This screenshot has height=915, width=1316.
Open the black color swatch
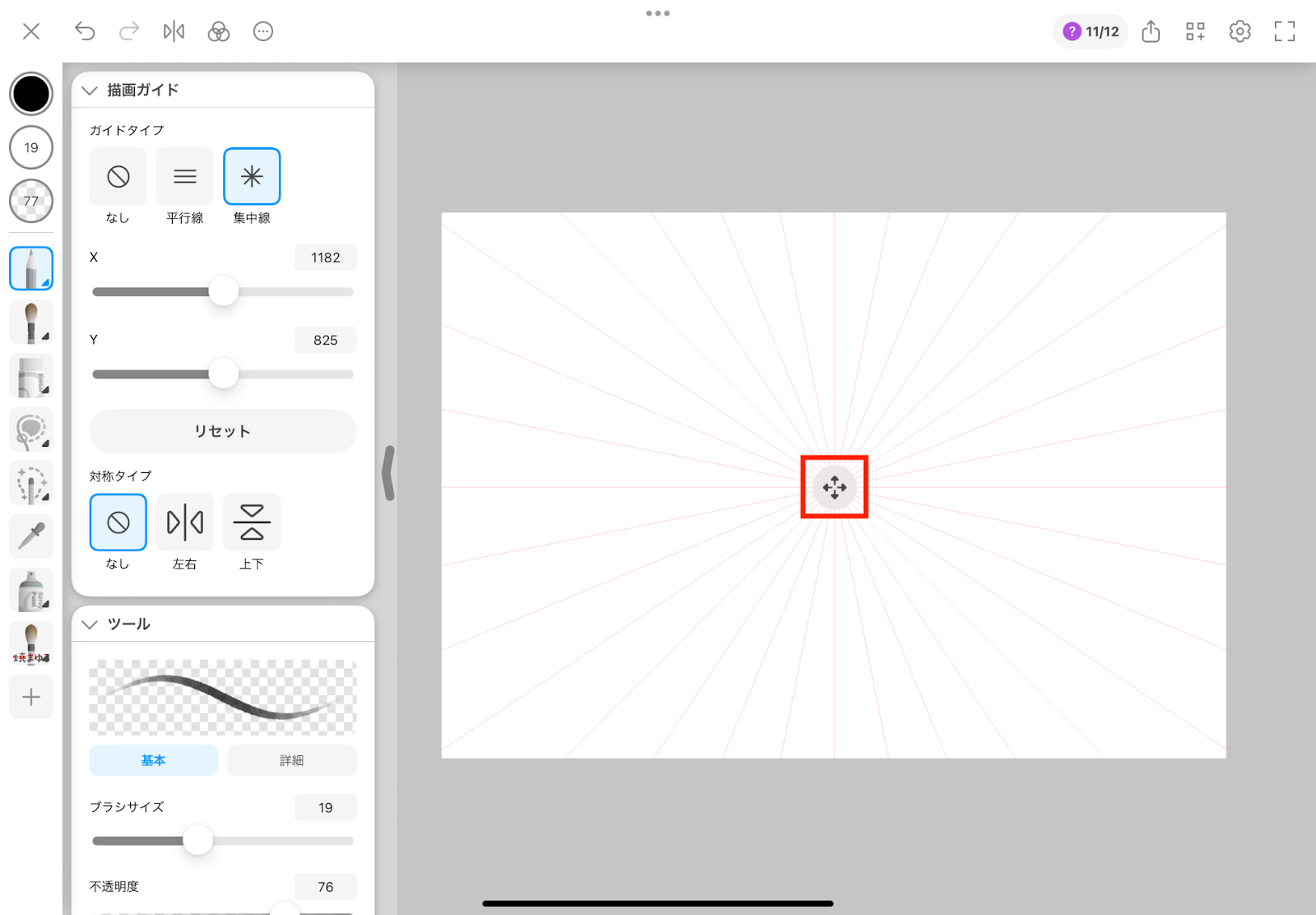pos(31,94)
